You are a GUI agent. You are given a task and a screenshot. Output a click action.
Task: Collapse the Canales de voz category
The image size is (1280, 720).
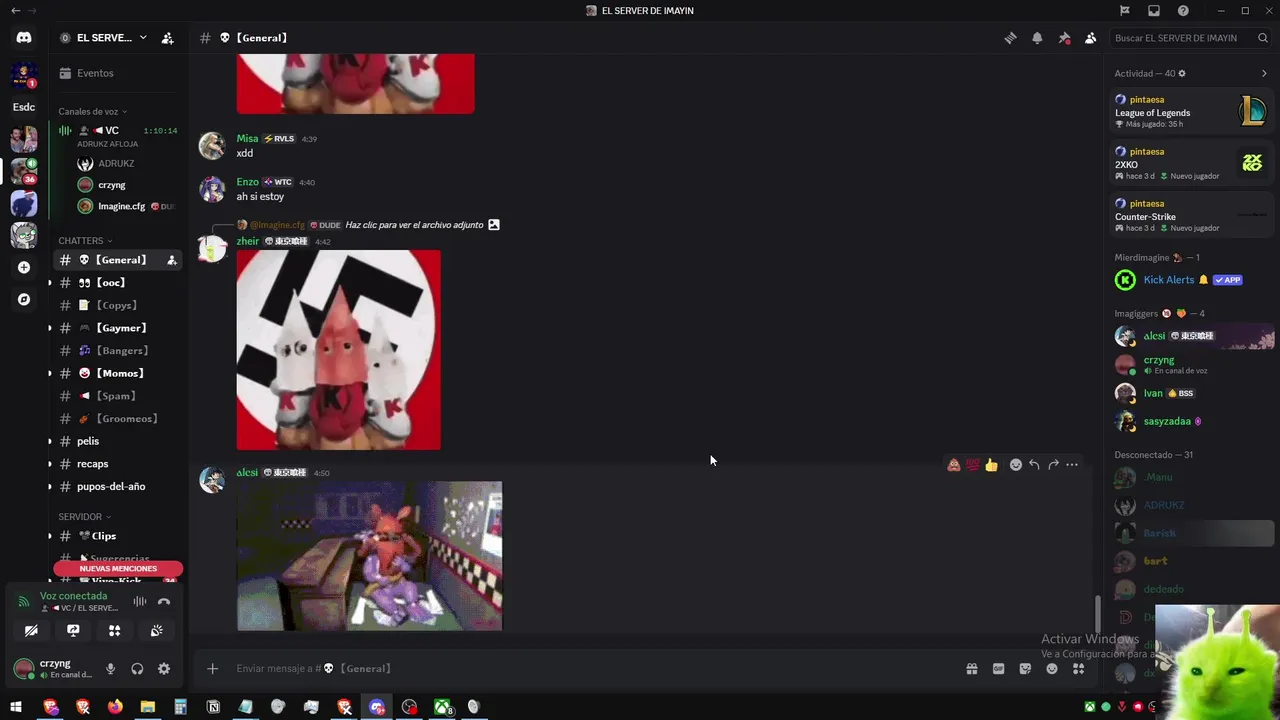tap(92, 112)
